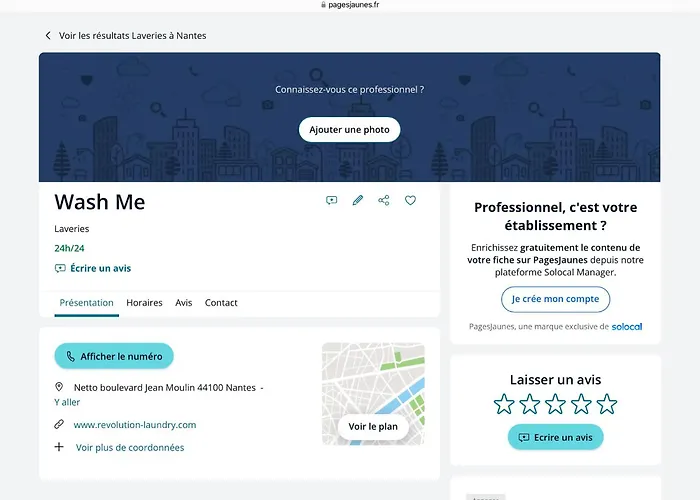
Task: Click the heart favorite icon
Action: 410,201
